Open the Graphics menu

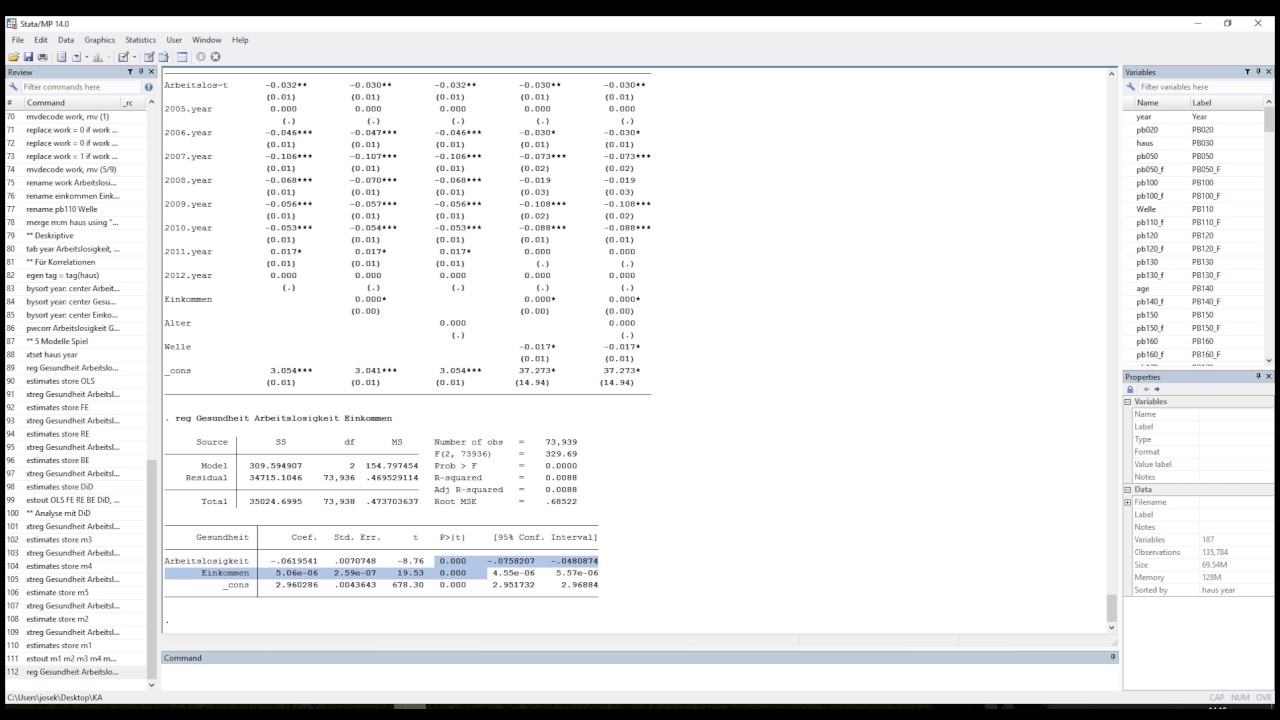[100, 40]
